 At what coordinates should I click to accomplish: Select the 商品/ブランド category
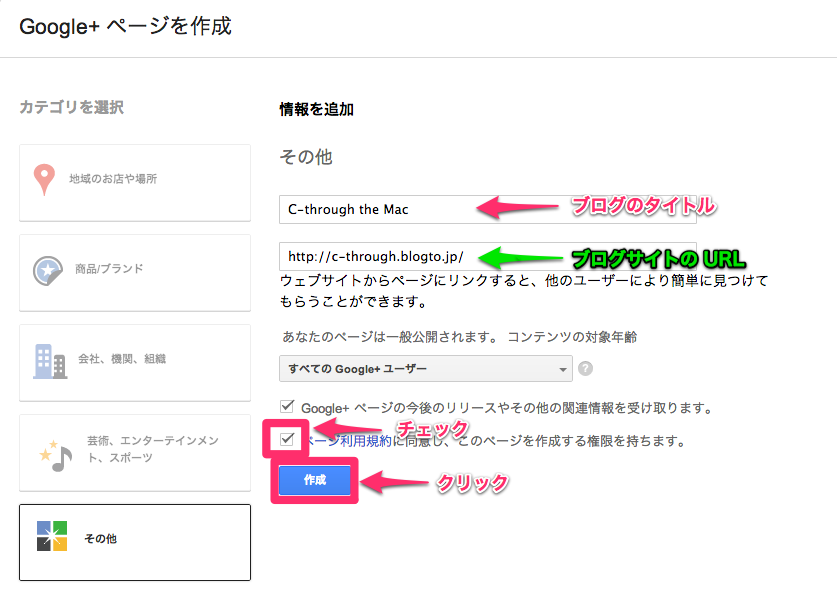point(135,272)
